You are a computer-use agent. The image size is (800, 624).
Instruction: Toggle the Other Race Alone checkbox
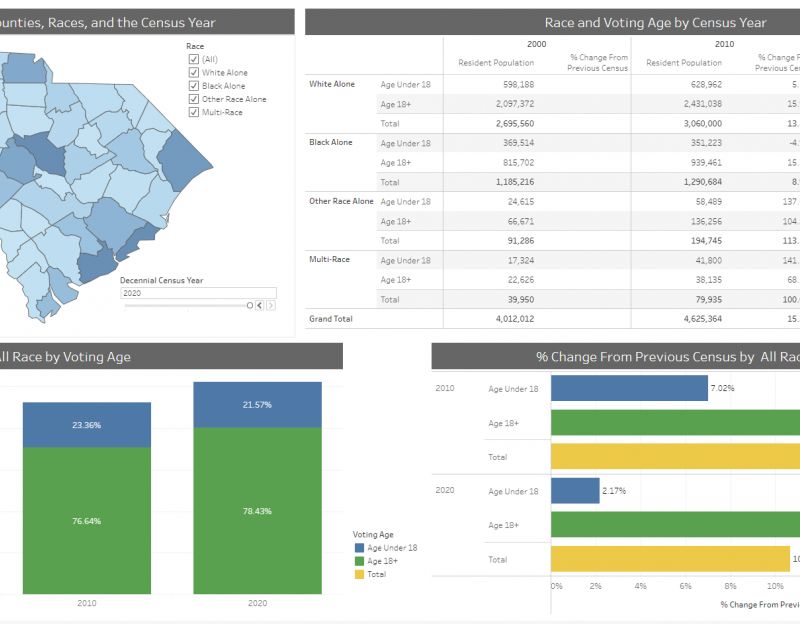tap(194, 99)
